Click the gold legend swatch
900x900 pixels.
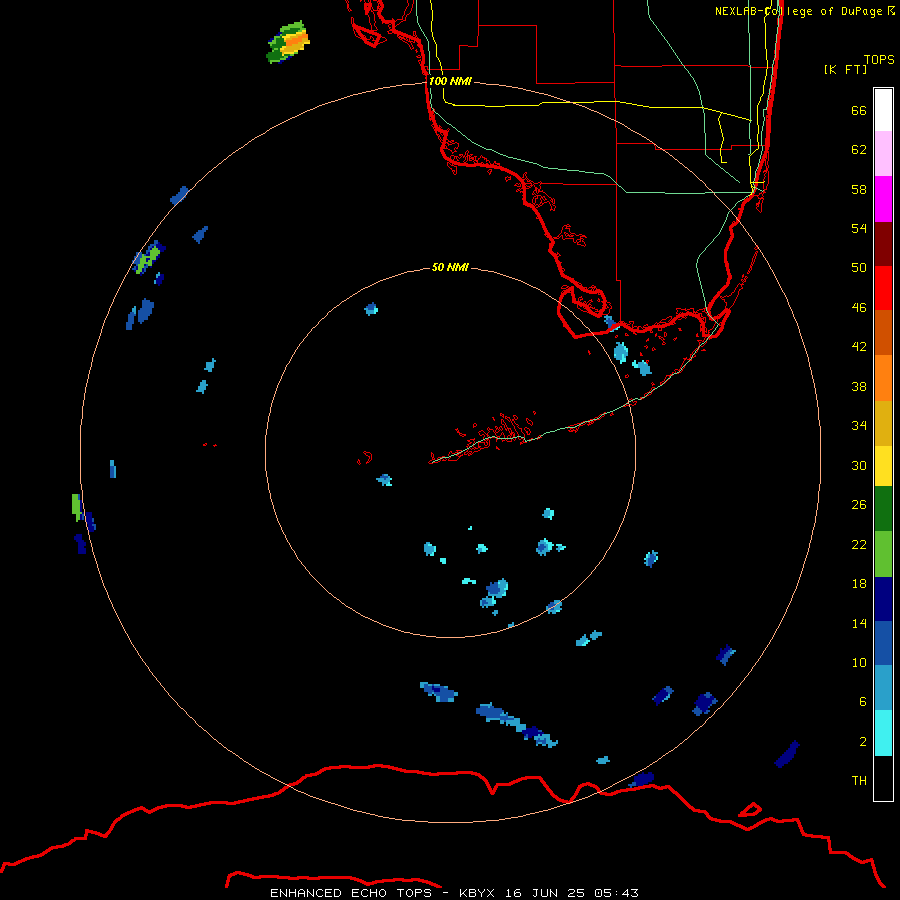[x=883, y=423]
